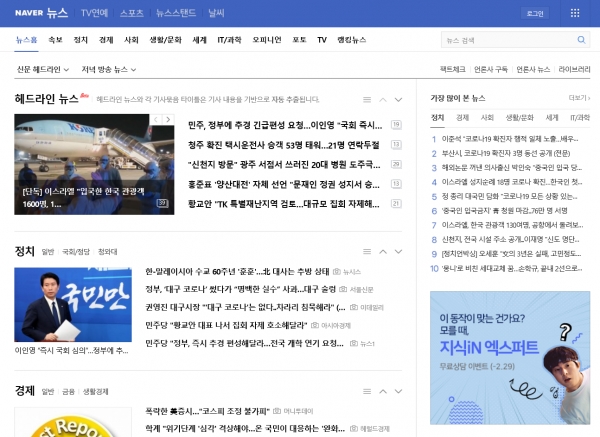This screenshot has width=600, height=437.
Task: Expand the 저녁 방송 뉴스 dropdown
Action: (109, 69)
